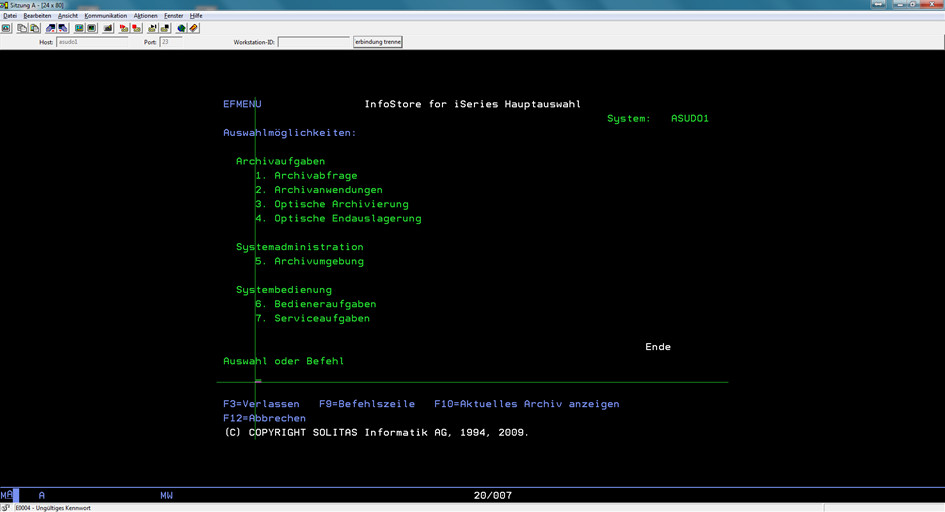
Task: Click F10=Aktuelles Archiv anzeigen hotspot
Action: coord(526,404)
